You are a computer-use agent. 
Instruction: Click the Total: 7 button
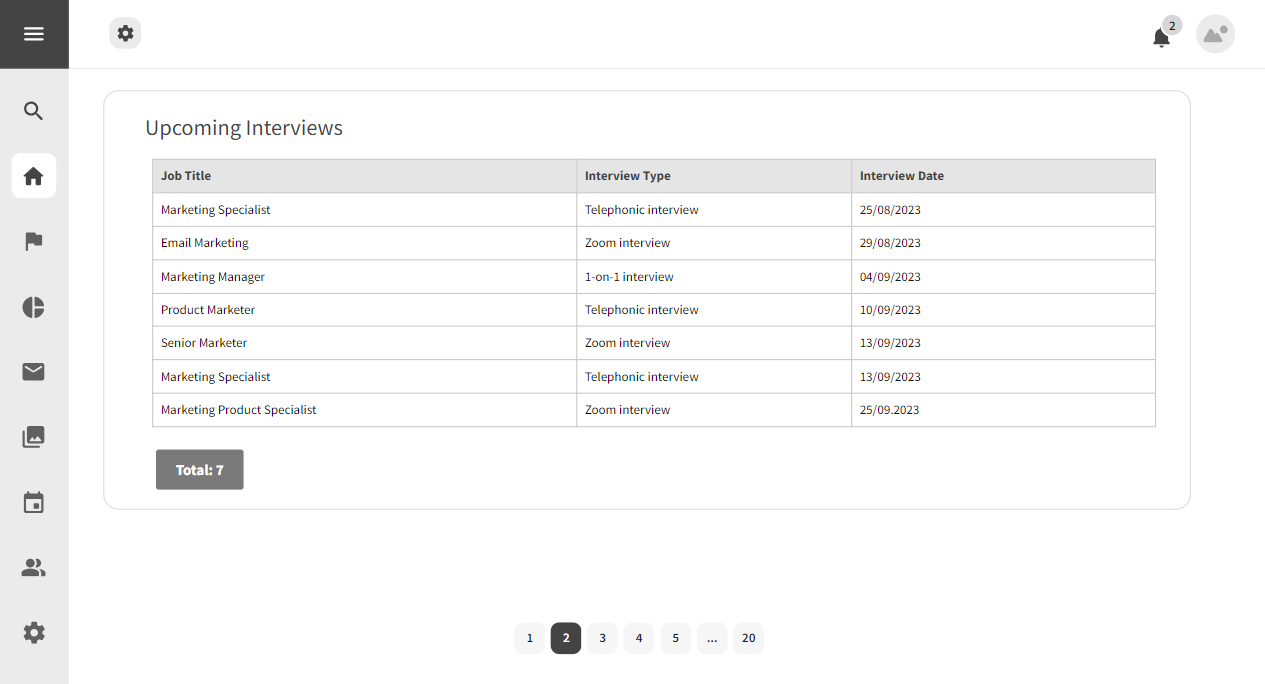tap(199, 469)
